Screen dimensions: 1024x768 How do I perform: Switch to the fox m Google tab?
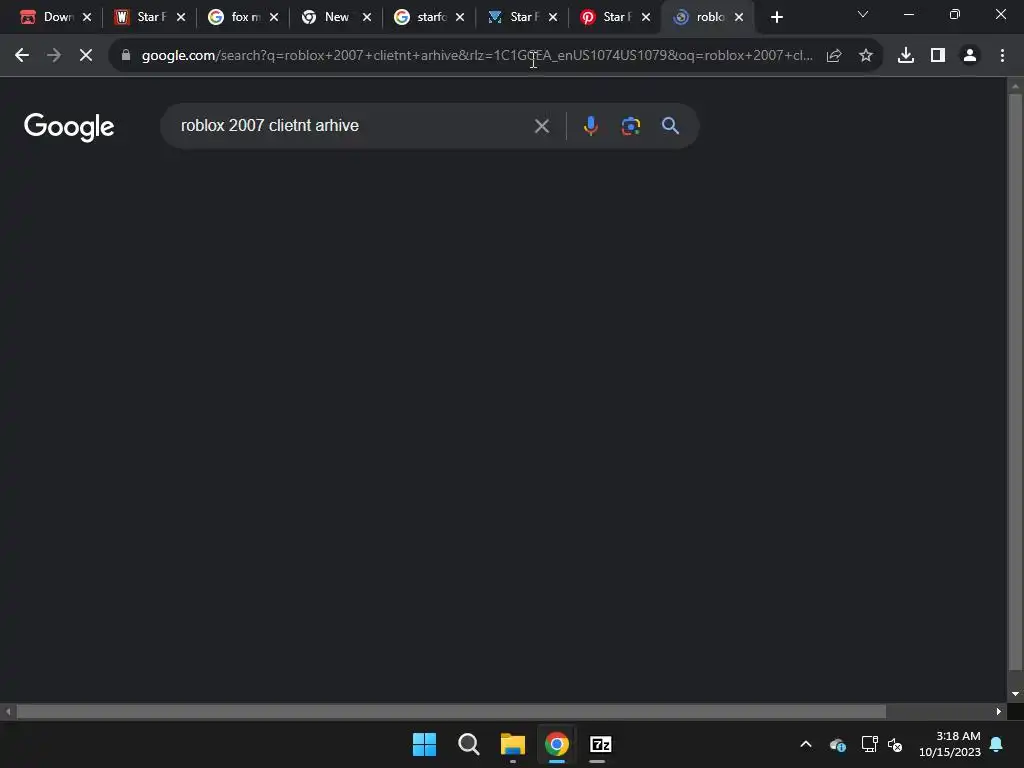point(242,17)
